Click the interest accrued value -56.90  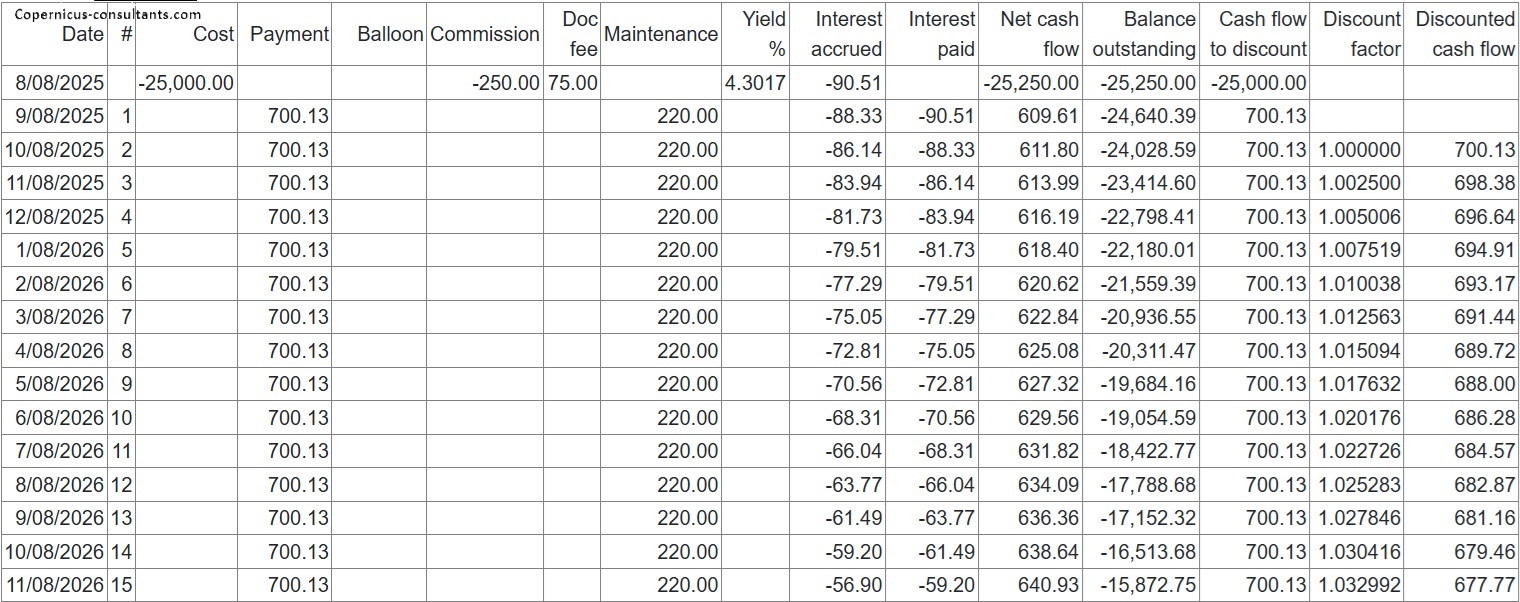pos(853,585)
